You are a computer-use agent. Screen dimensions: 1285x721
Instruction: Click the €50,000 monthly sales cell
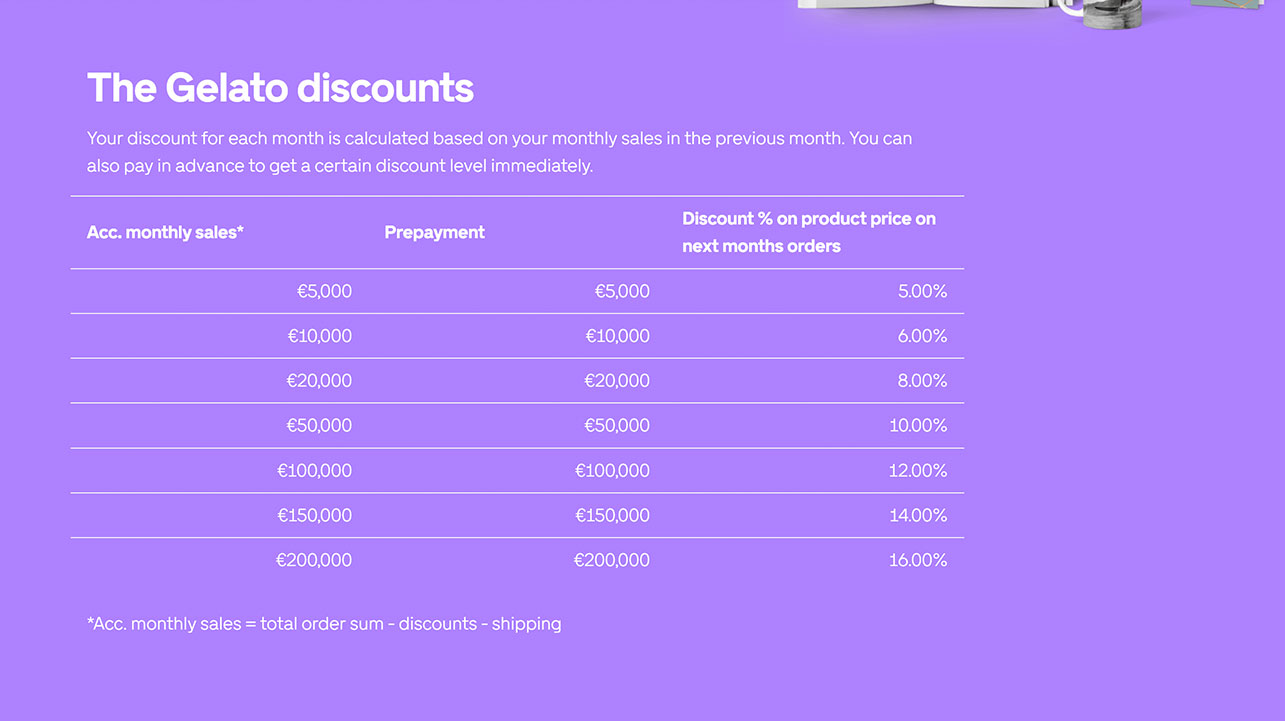coord(319,426)
